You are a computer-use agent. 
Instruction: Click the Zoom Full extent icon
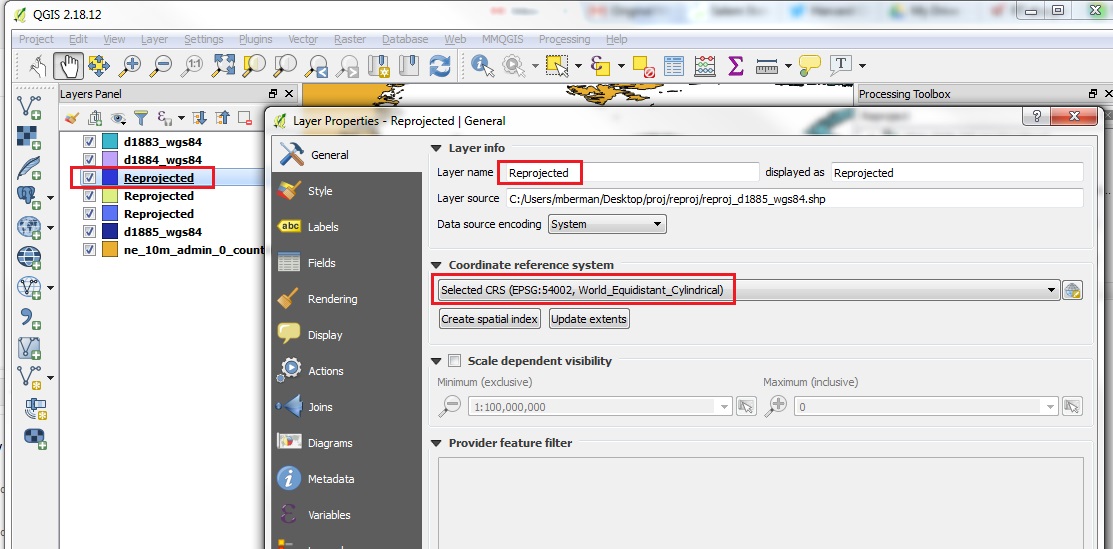[224, 66]
